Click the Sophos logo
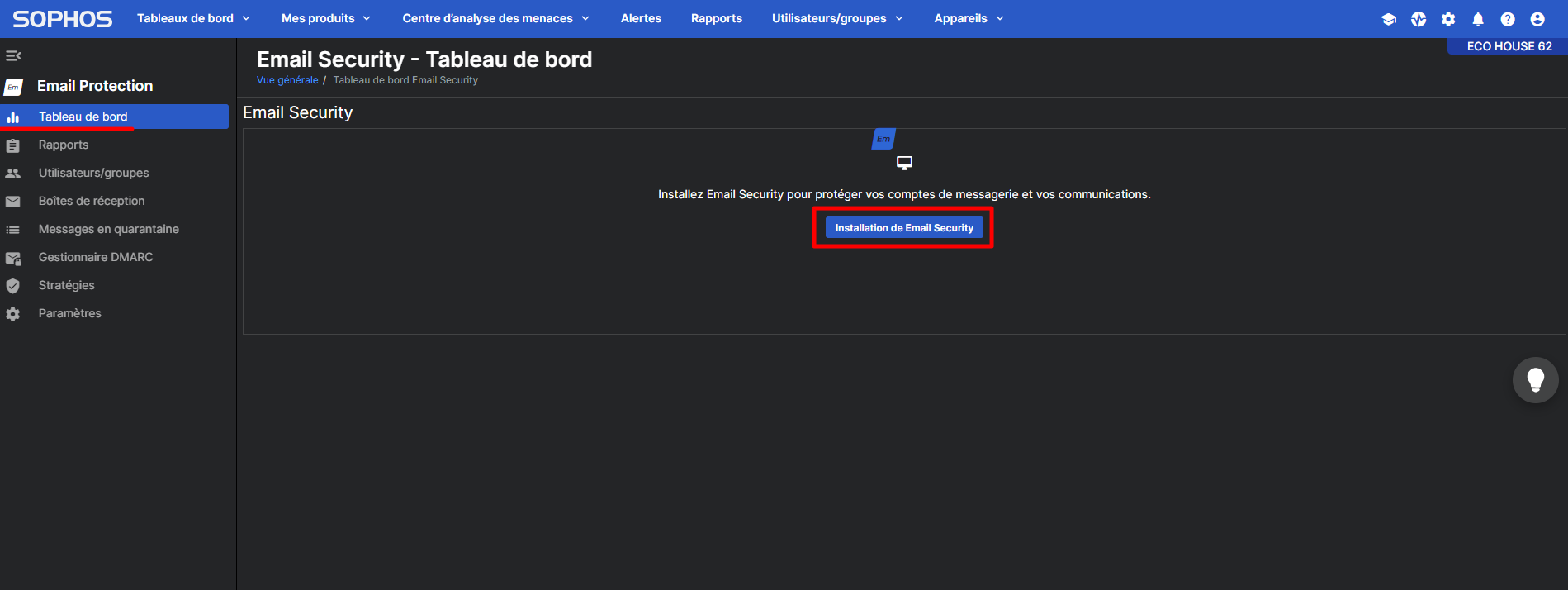Viewport: 1568px width, 590px height. (x=63, y=18)
